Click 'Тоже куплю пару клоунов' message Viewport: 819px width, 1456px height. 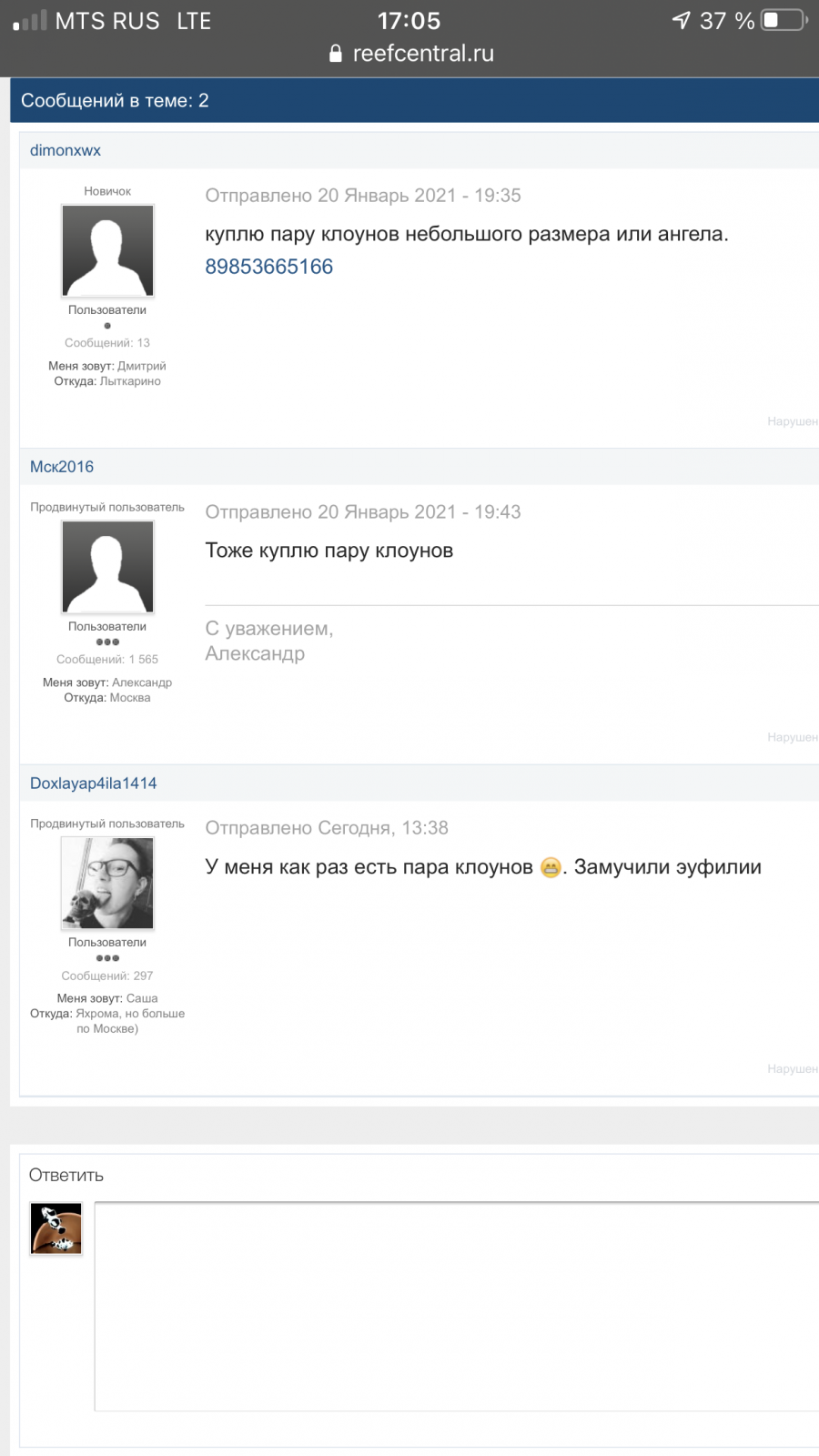329,551
